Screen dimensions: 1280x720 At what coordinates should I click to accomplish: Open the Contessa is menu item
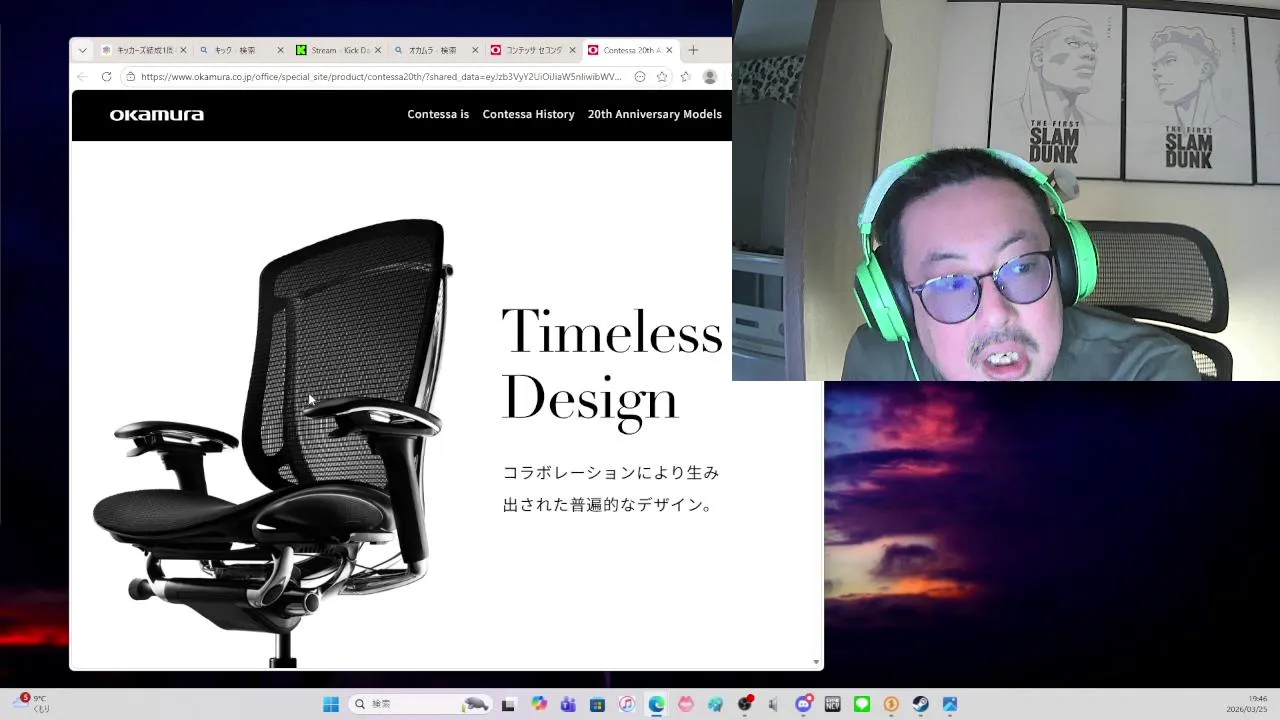(x=438, y=114)
